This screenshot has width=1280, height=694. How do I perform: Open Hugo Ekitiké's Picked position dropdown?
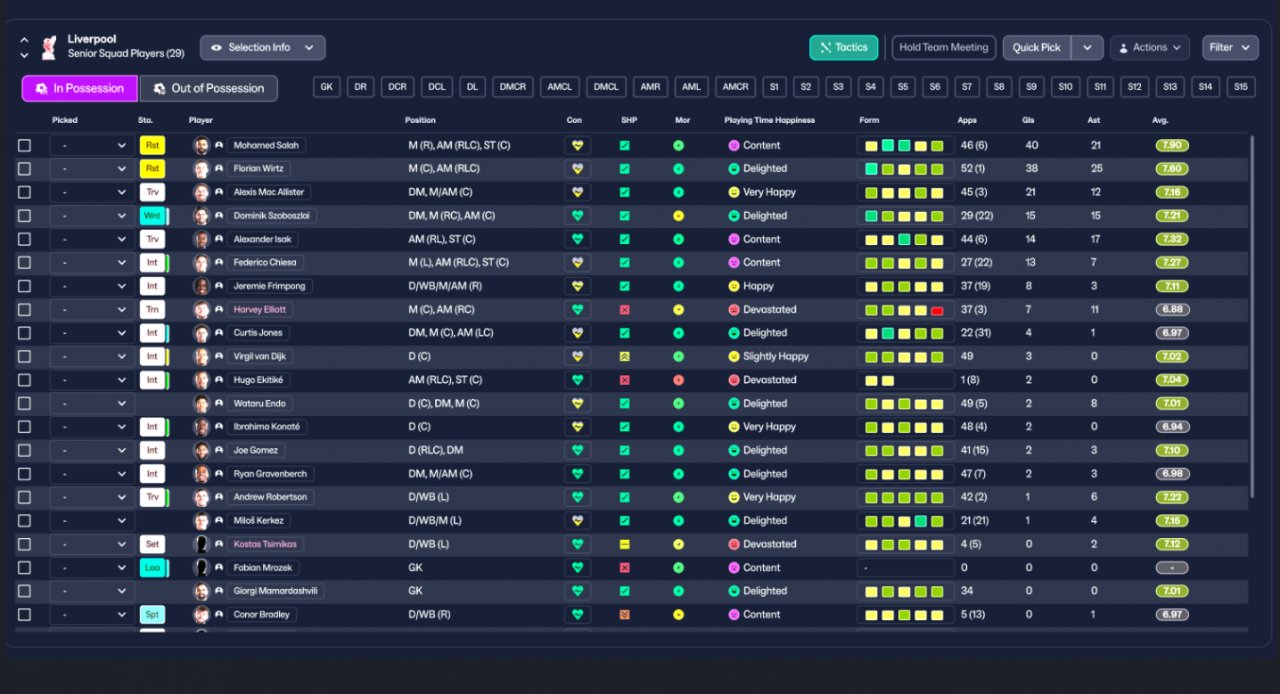tap(92, 380)
